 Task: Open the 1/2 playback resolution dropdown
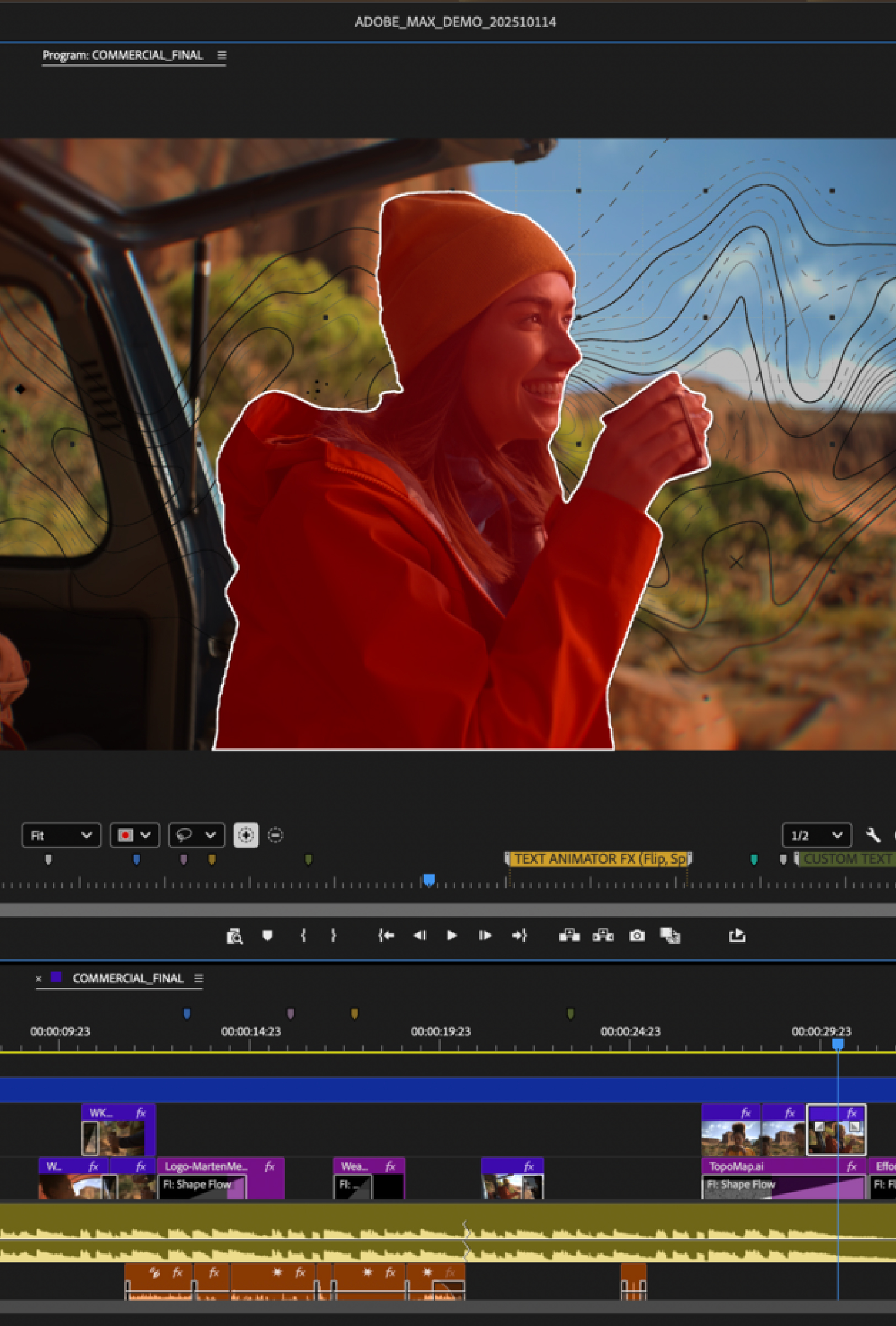click(816, 835)
